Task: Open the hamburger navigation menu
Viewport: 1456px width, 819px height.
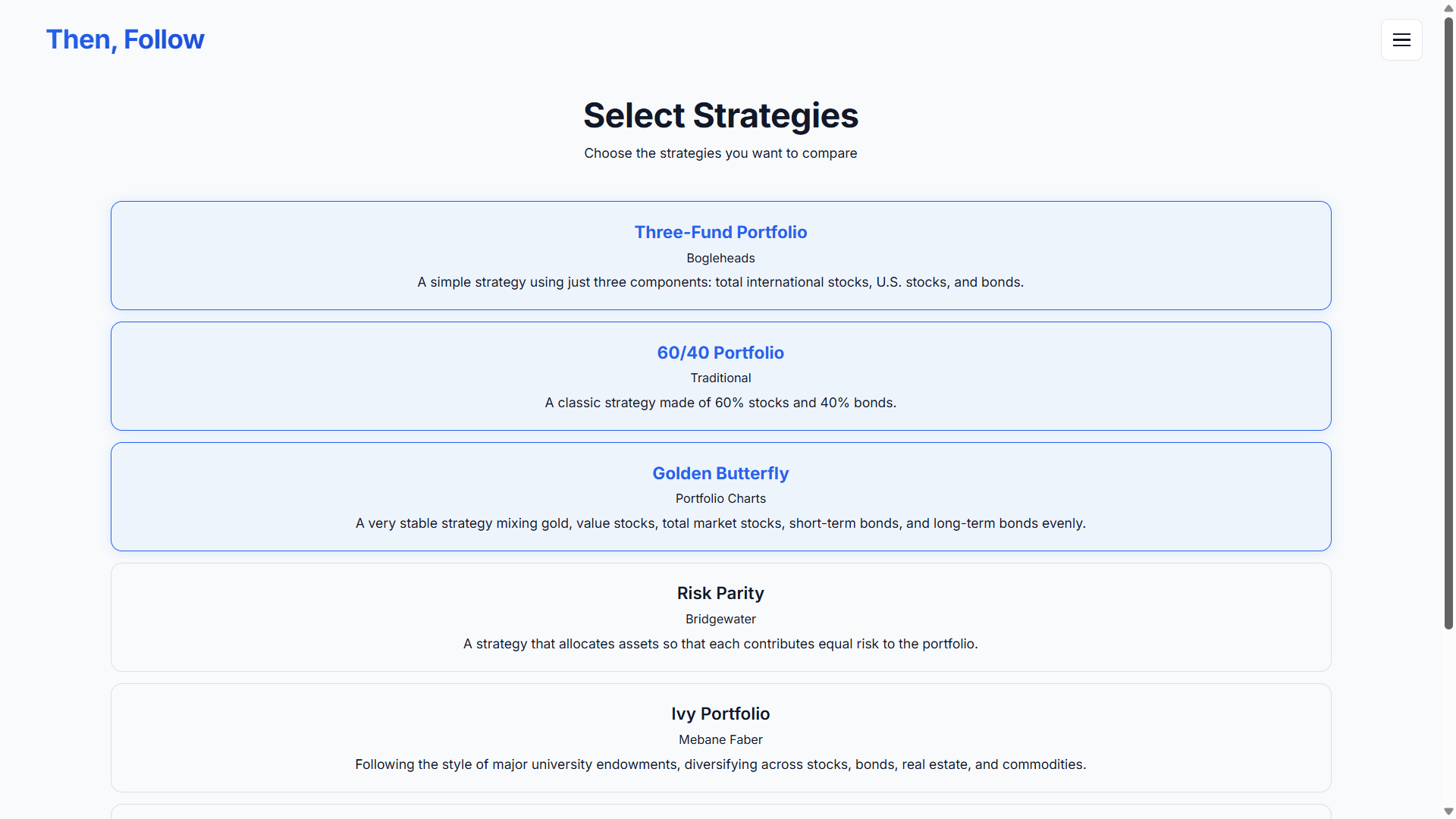Action: click(1401, 39)
